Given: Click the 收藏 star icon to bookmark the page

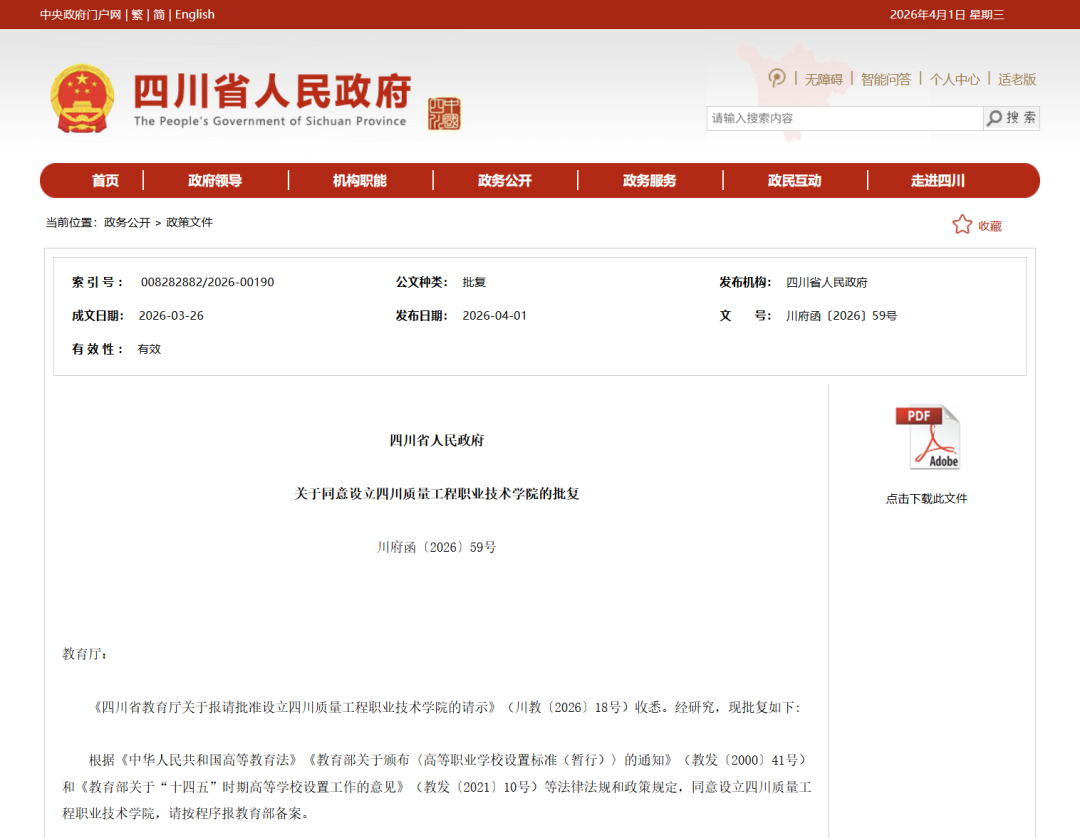Looking at the screenshot, I should pyautogui.click(x=962, y=224).
